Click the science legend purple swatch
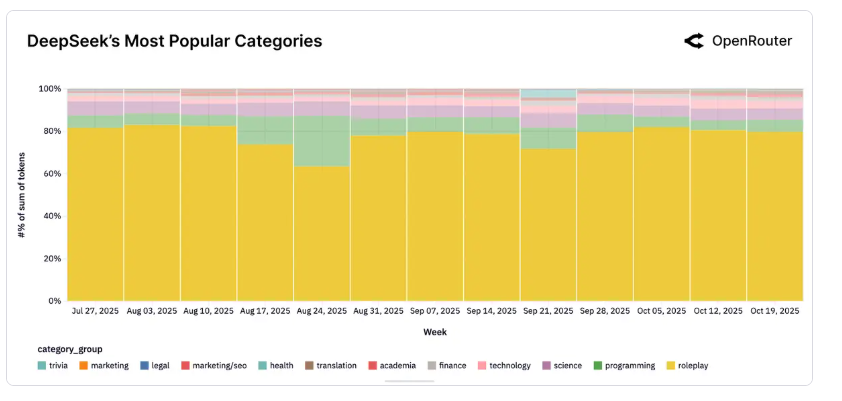 [547, 366]
